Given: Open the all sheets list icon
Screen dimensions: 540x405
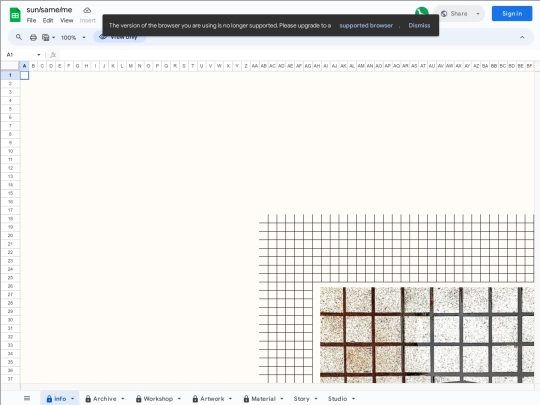Looking at the screenshot, I should tap(27, 398).
